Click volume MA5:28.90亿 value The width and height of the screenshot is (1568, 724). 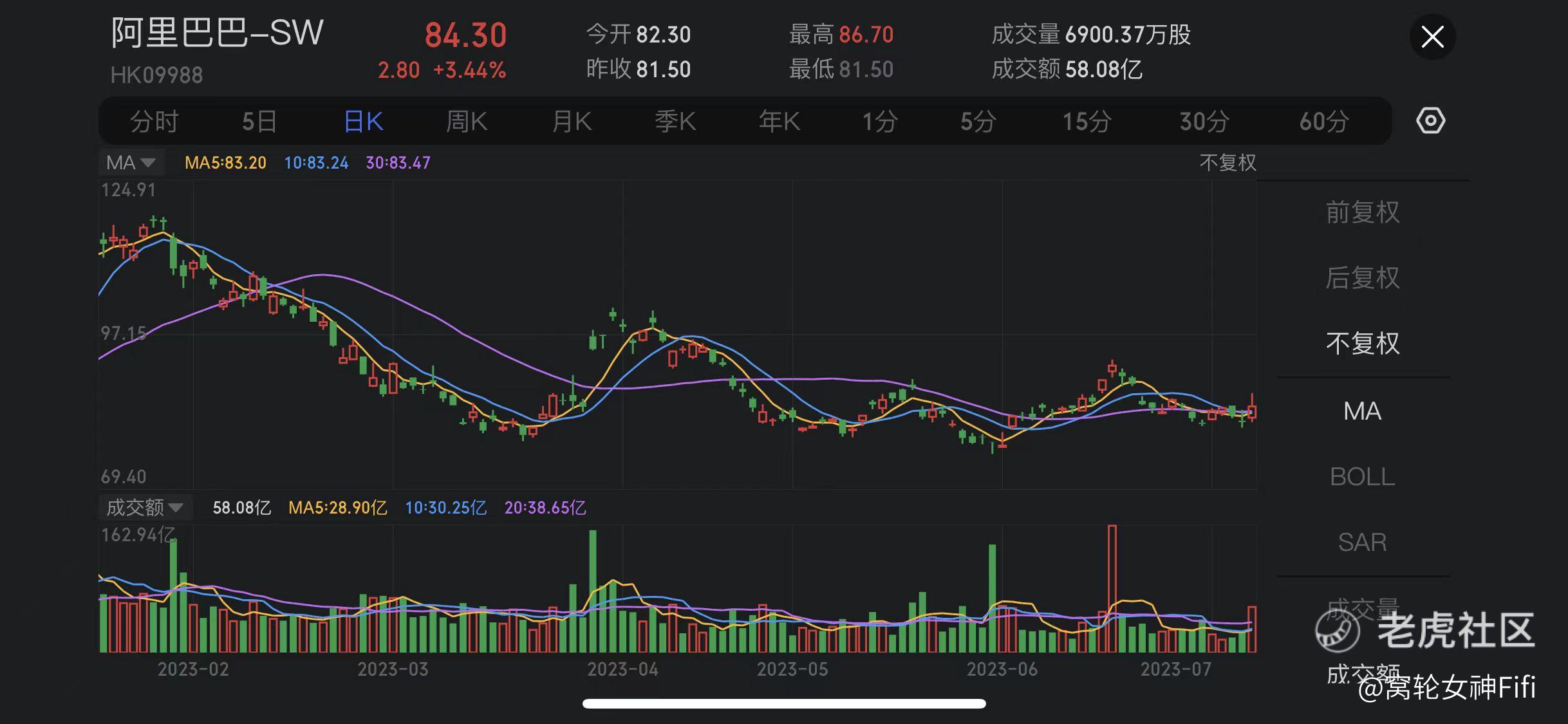tap(337, 508)
